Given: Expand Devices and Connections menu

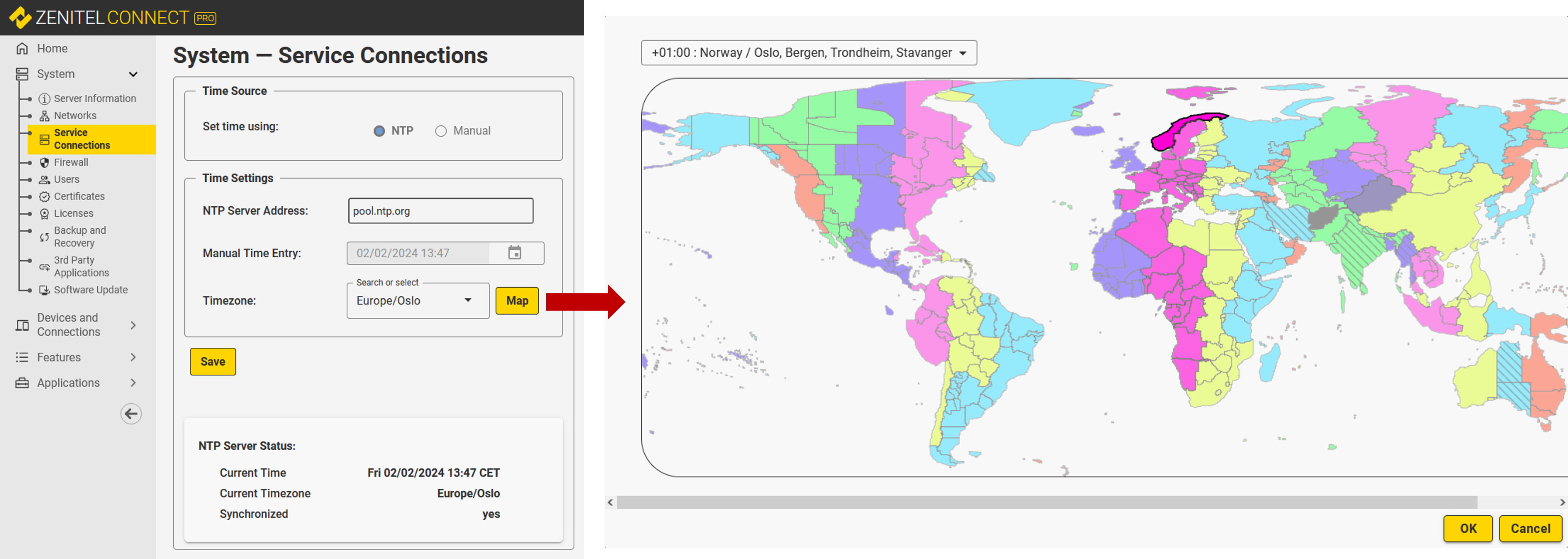Looking at the screenshot, I should [x=133, y=325].
